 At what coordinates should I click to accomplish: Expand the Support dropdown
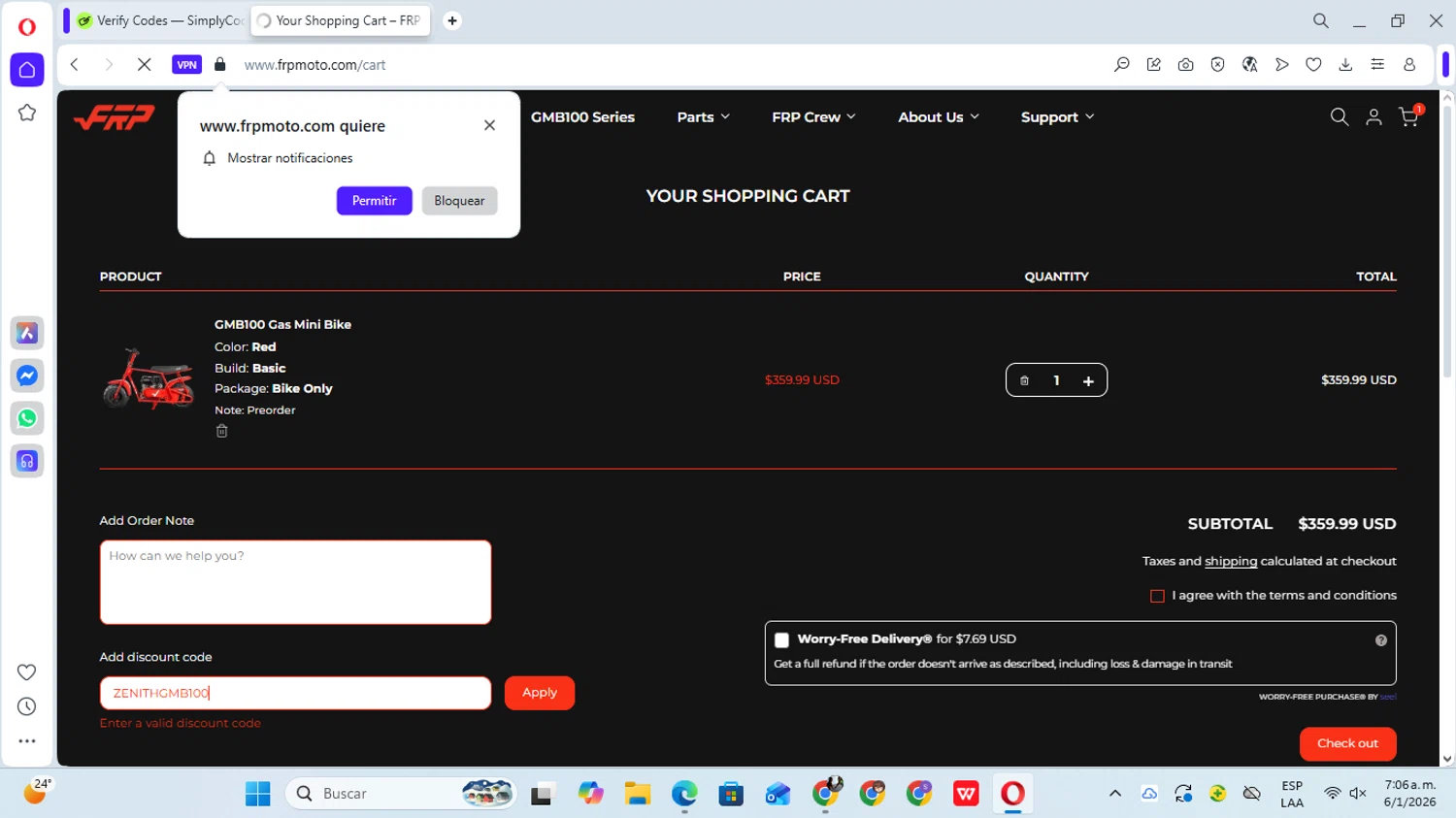[x=1057, y=117]
